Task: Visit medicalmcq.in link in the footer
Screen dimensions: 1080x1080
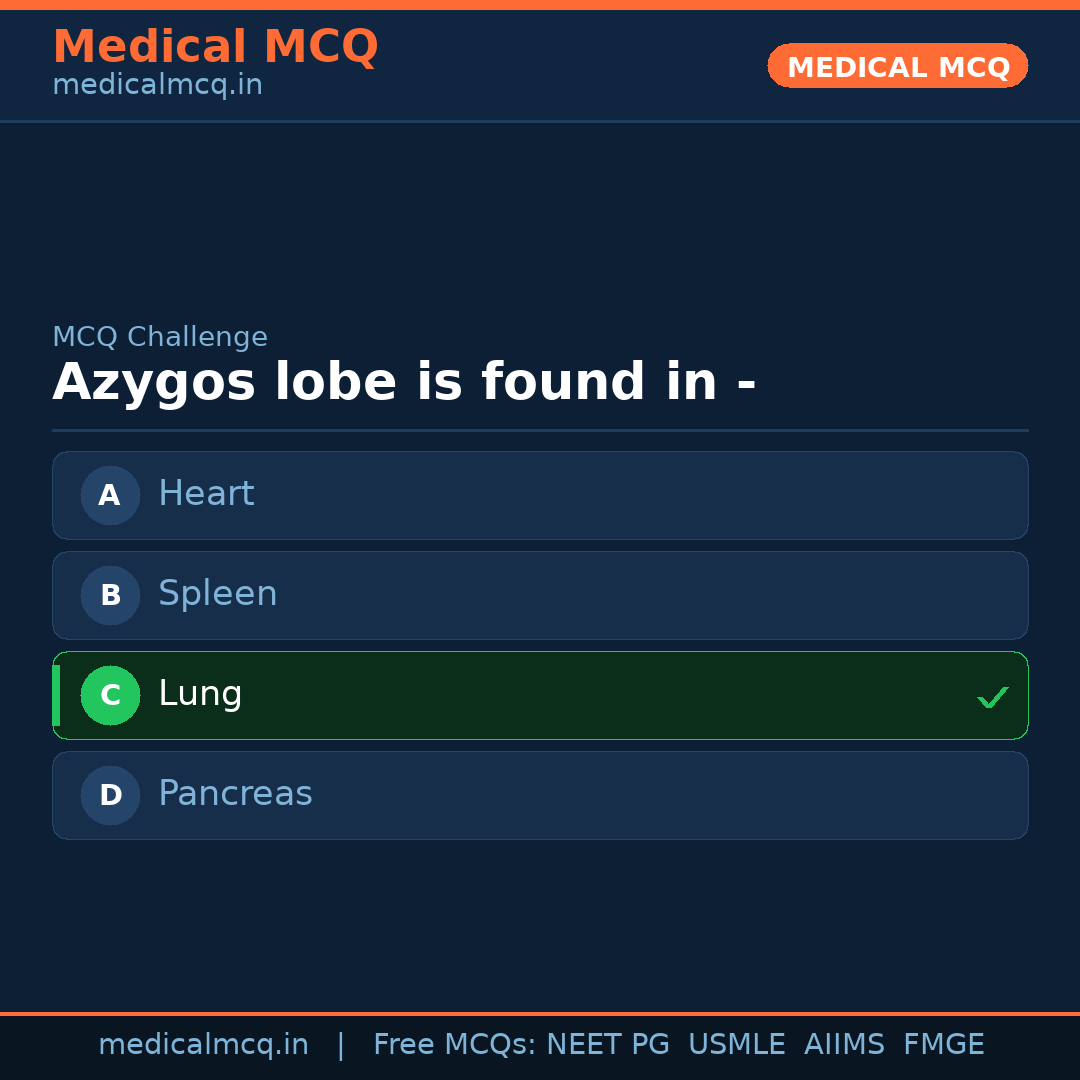Action: [203, 1044]
